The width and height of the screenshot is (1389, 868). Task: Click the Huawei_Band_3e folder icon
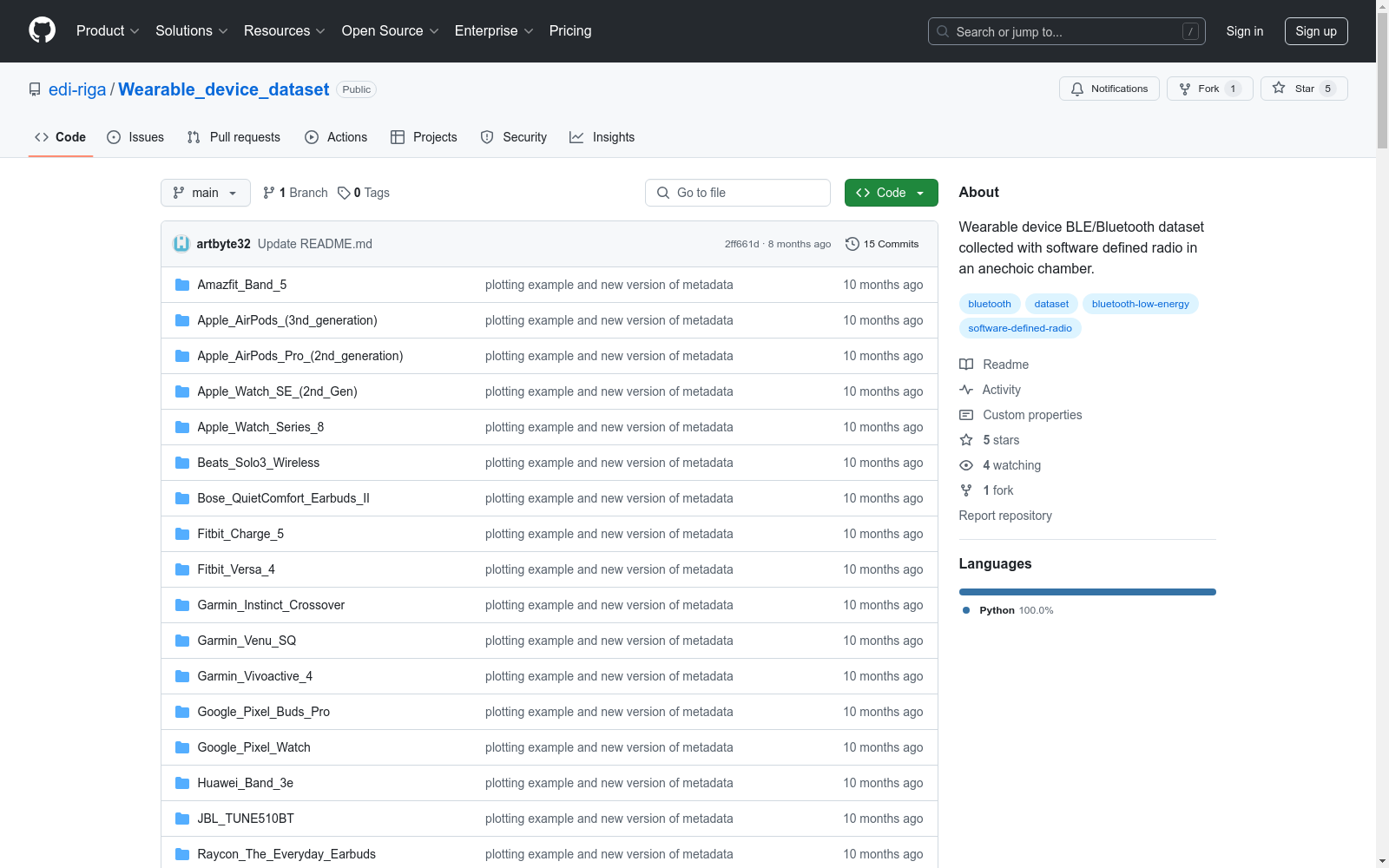pos(182,783)
